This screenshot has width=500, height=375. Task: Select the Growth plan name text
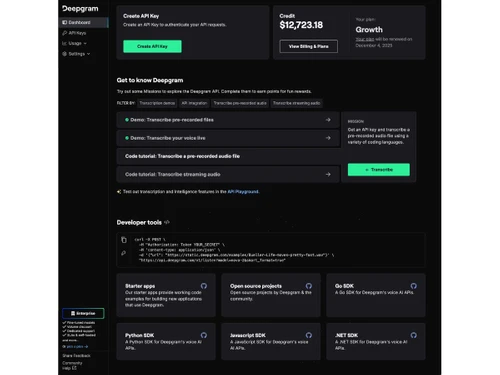[x=369, y=30]
